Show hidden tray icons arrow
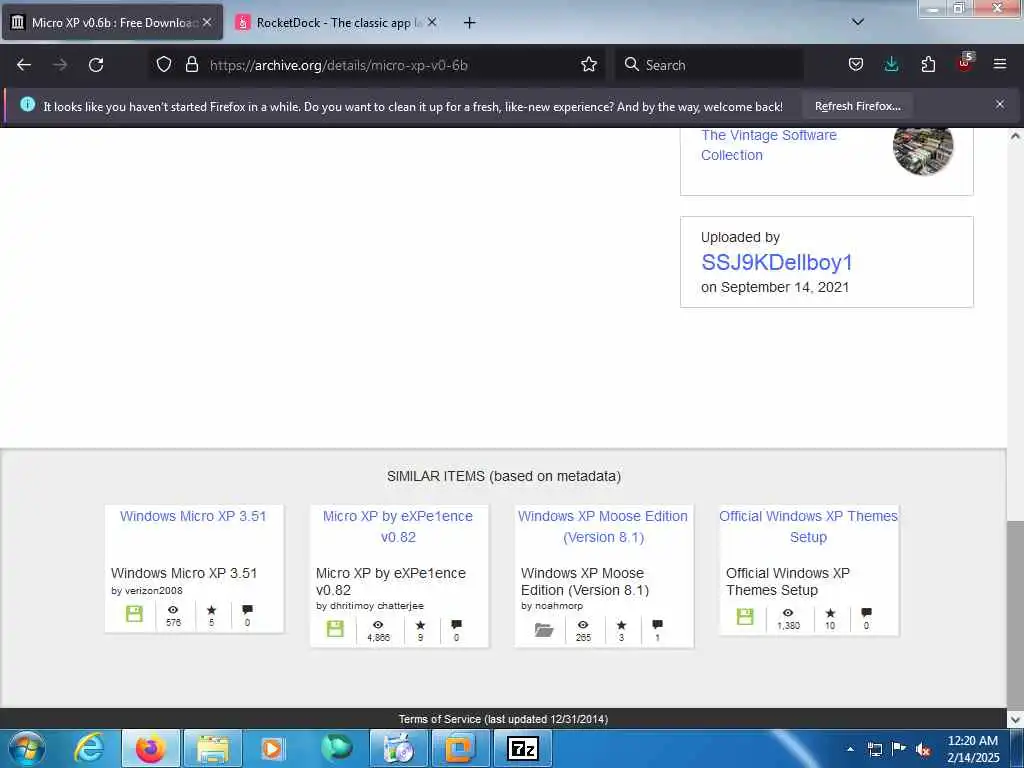Screen dimensions: 1024x768 [850, 748]
